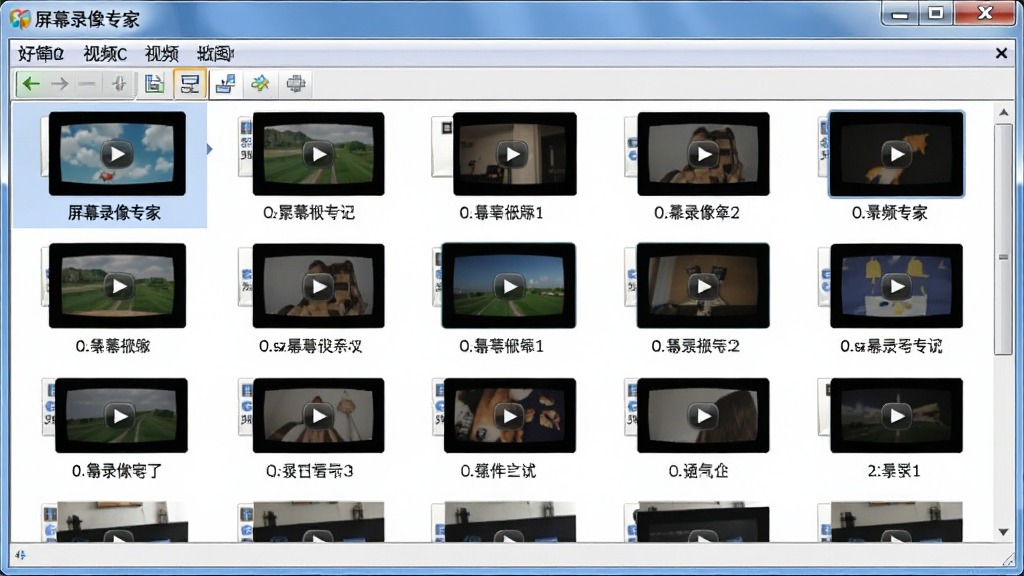
Task: Open the 视频 menu without the letter C
Action: pos(162,54)
